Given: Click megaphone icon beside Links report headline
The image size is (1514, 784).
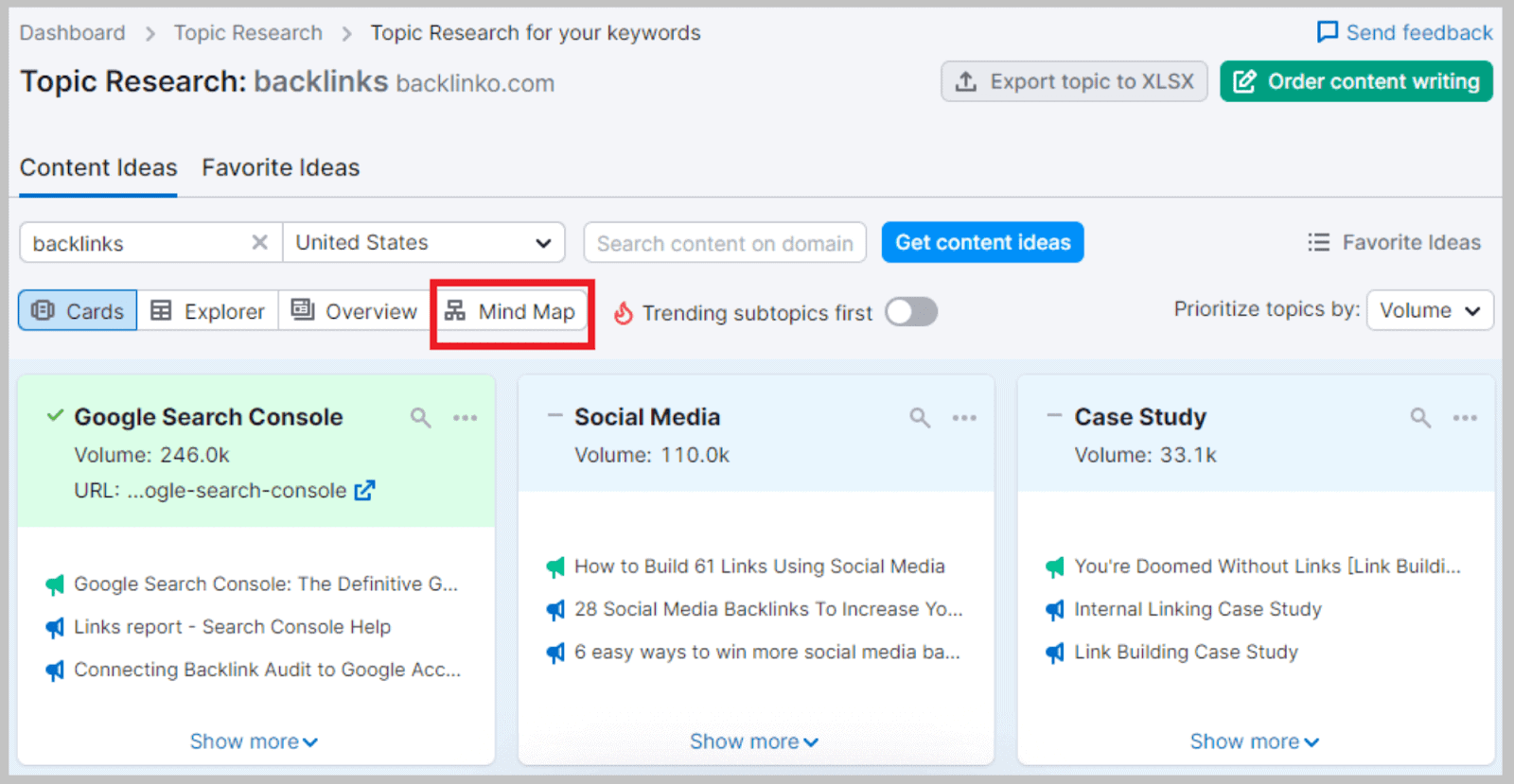Looking at the screenshot, I should (x=55, y=628).
